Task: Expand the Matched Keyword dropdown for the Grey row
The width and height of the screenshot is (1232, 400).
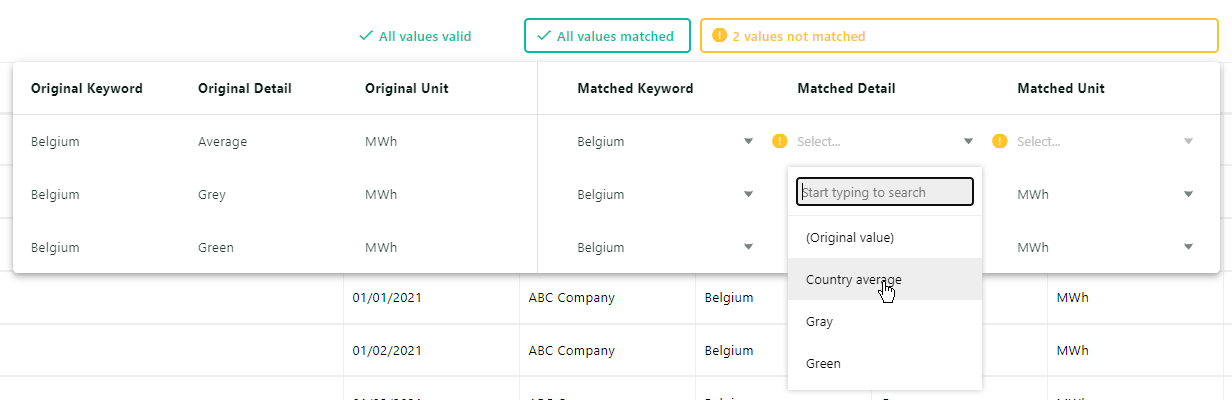Action: click(x=748, y=194)
